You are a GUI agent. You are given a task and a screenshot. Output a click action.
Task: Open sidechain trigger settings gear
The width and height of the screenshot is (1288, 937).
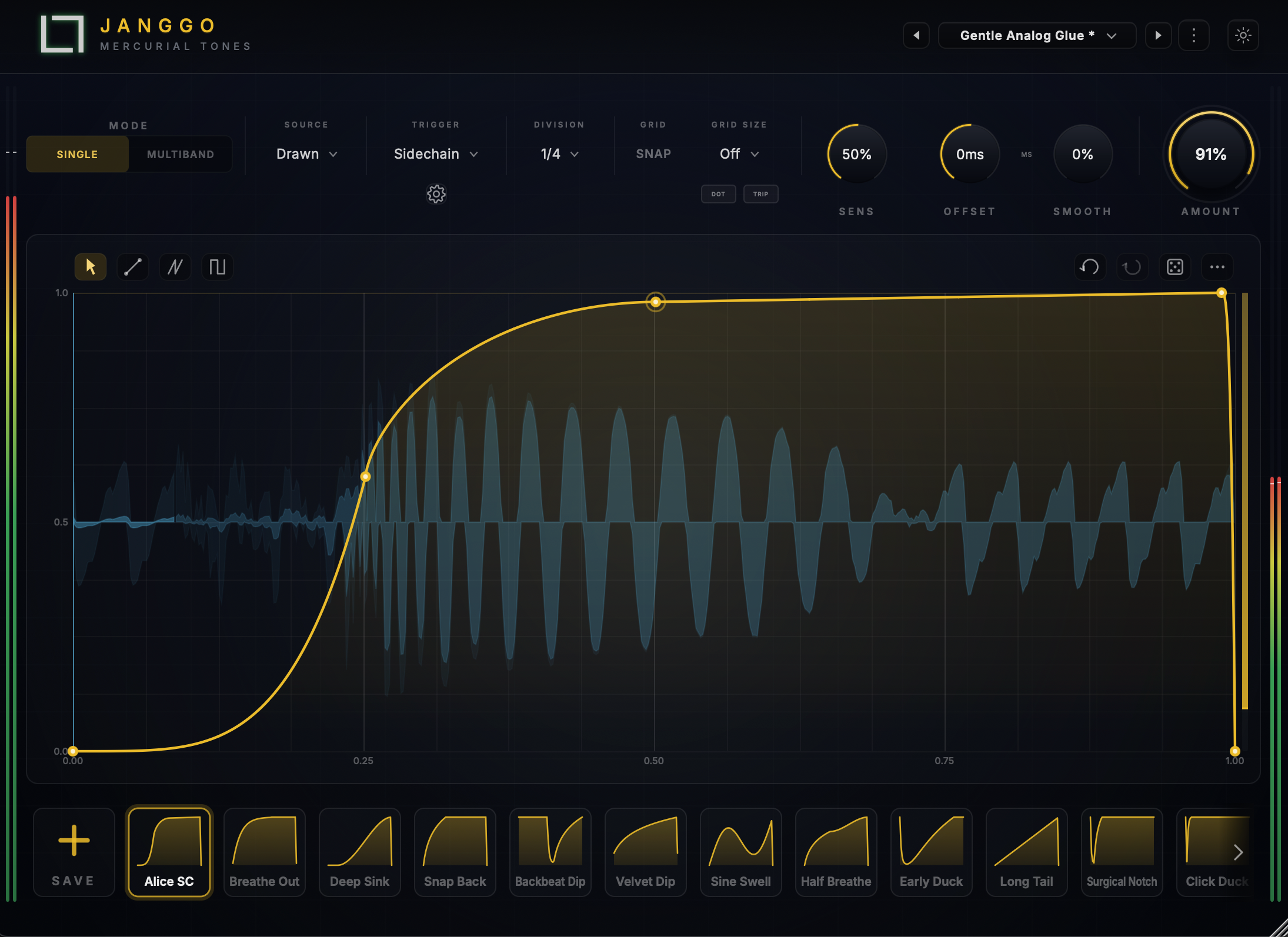[x=436, y=194]
